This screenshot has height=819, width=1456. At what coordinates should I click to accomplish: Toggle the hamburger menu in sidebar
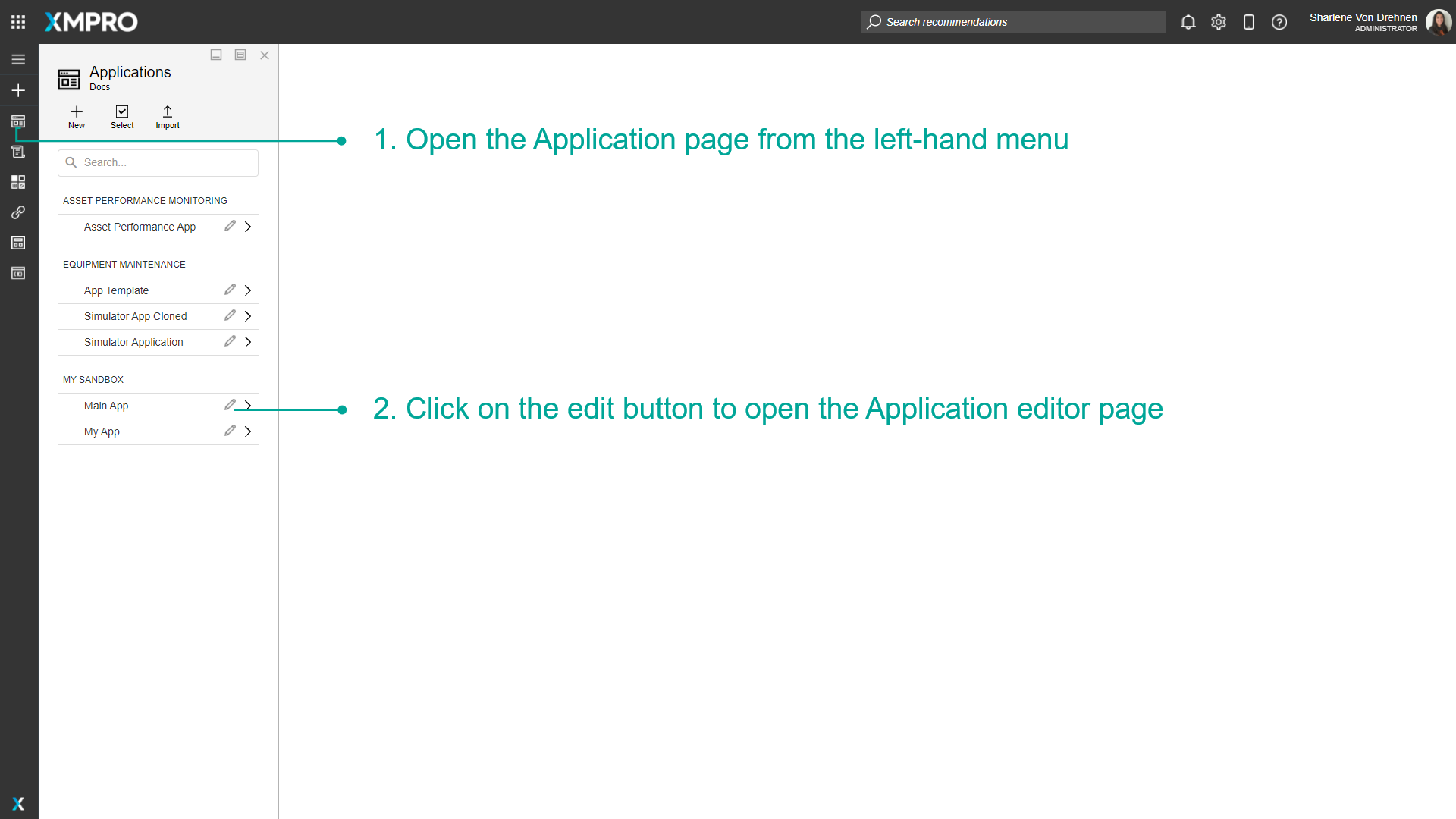[18, 59]
